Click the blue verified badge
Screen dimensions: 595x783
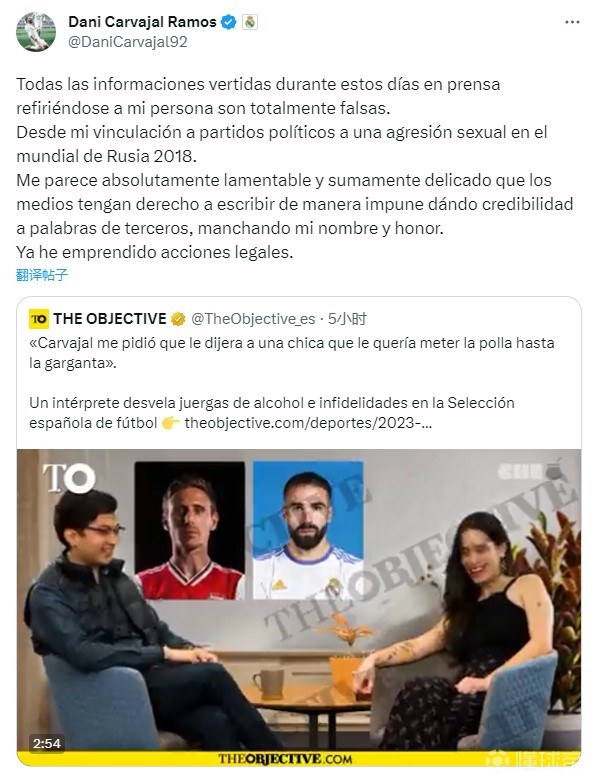point(229,22)
